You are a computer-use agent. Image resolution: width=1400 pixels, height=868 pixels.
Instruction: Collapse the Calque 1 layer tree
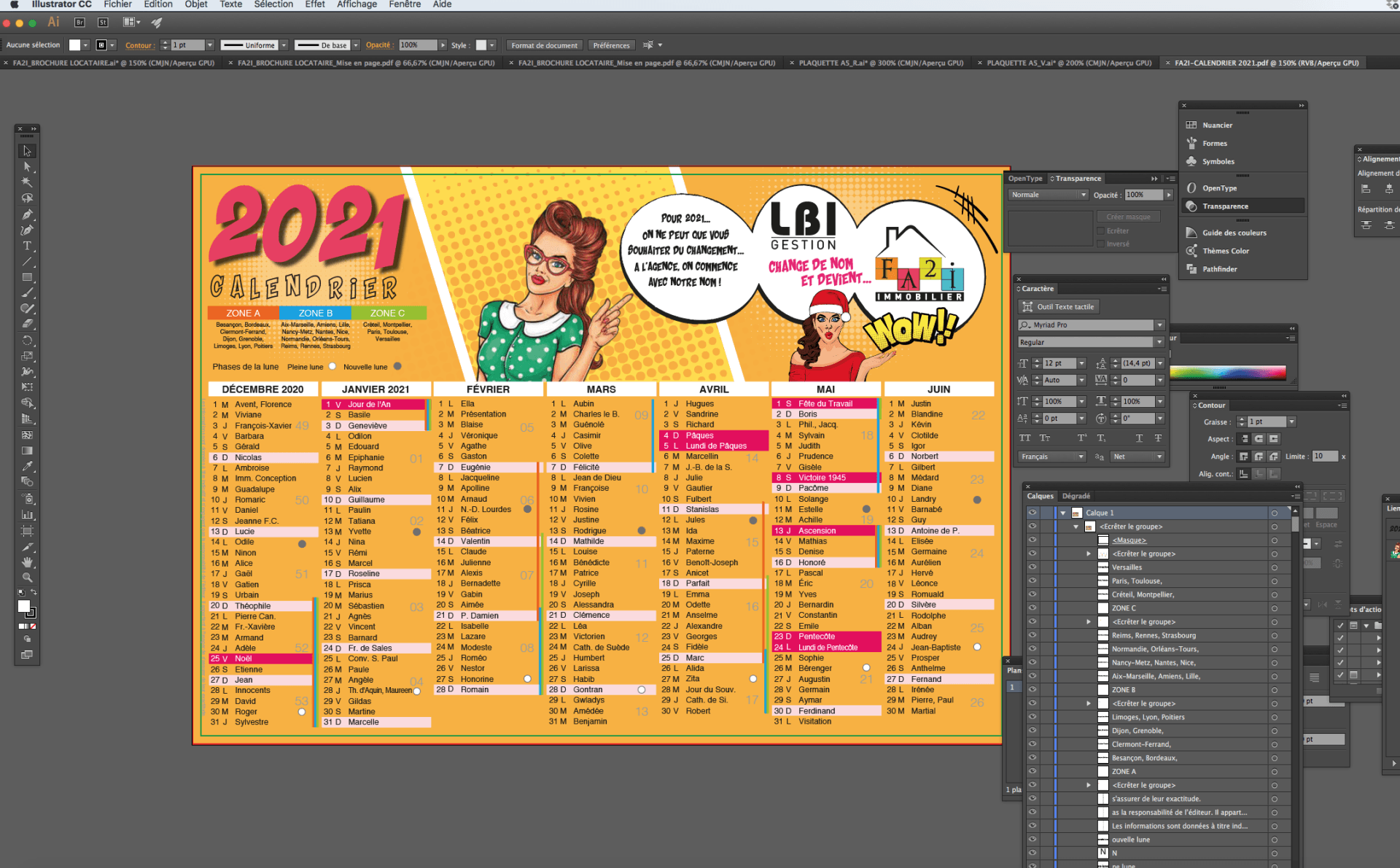[1063, 513]
